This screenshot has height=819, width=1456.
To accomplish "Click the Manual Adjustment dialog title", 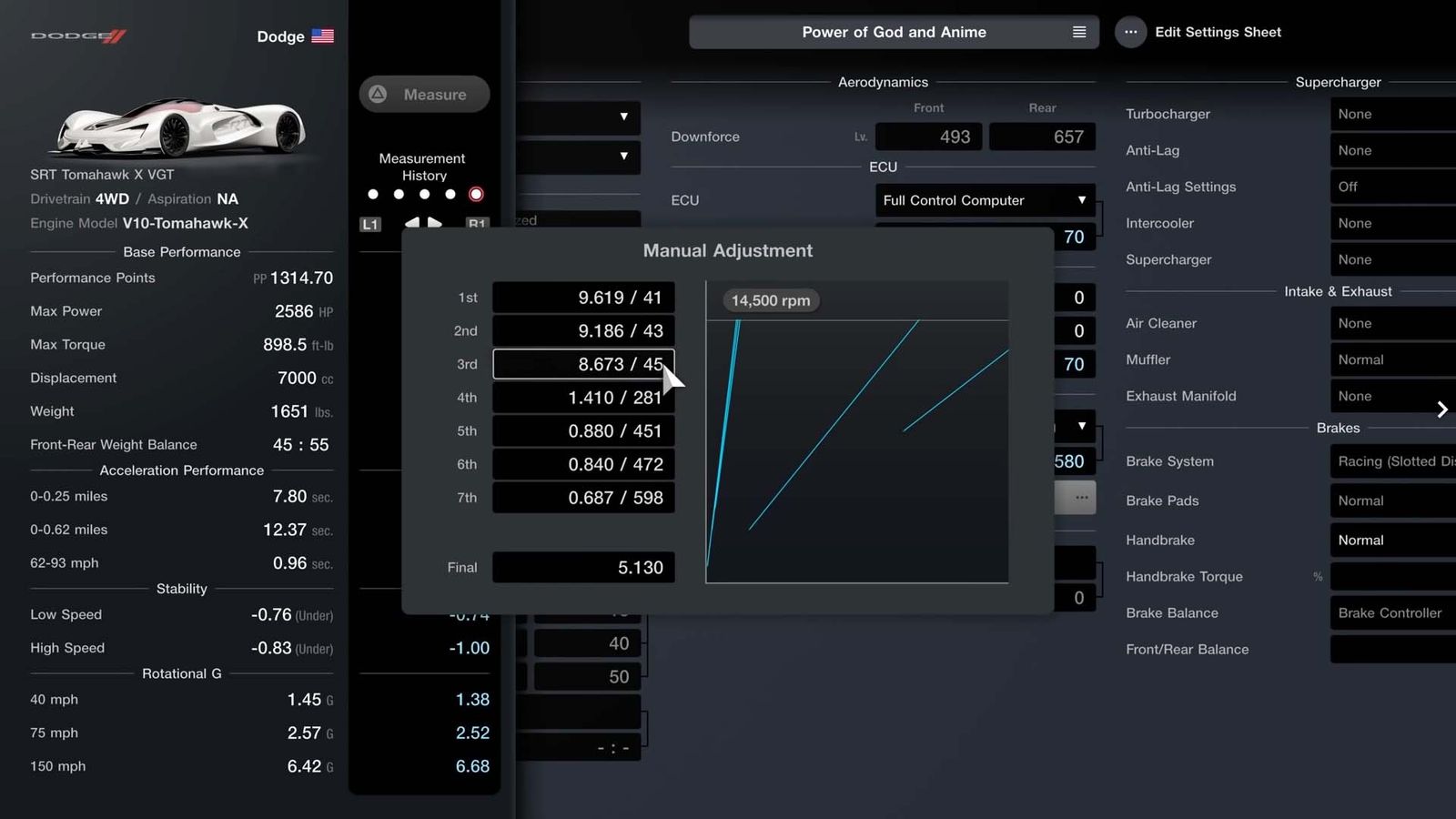I will pos(728,250).
